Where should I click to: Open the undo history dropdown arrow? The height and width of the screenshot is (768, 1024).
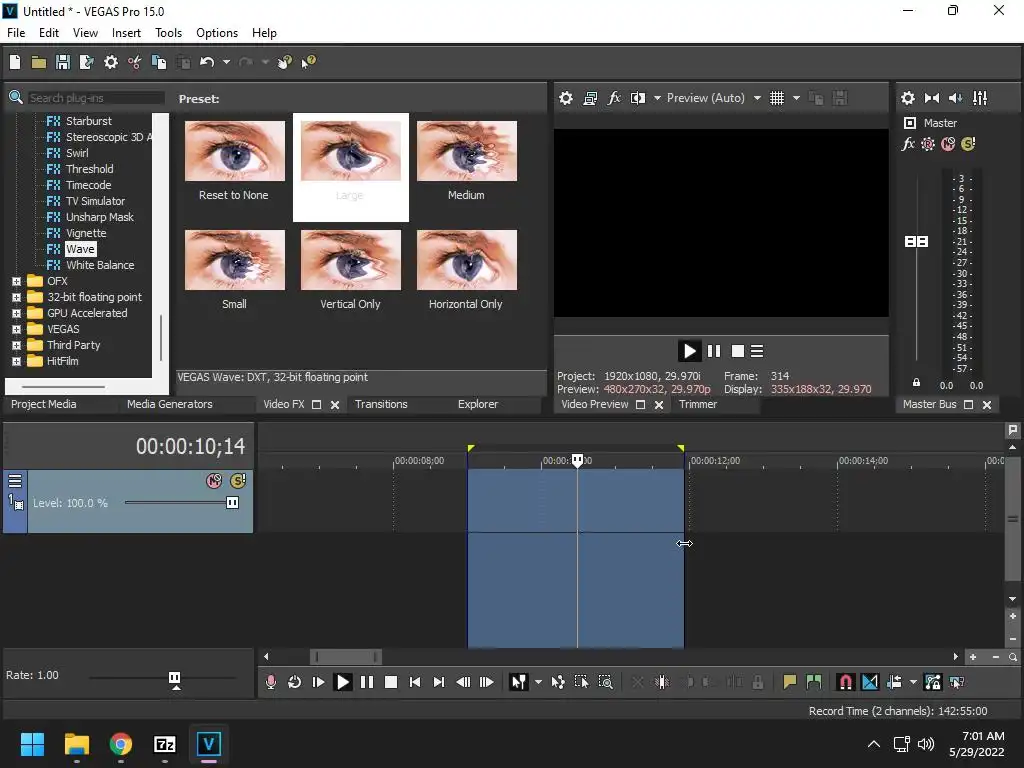[226, 62]
